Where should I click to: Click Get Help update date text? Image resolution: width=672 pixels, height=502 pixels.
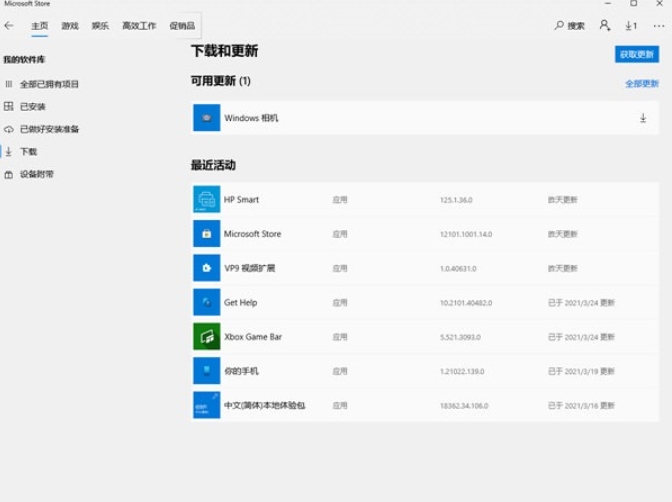click(581, 303)
